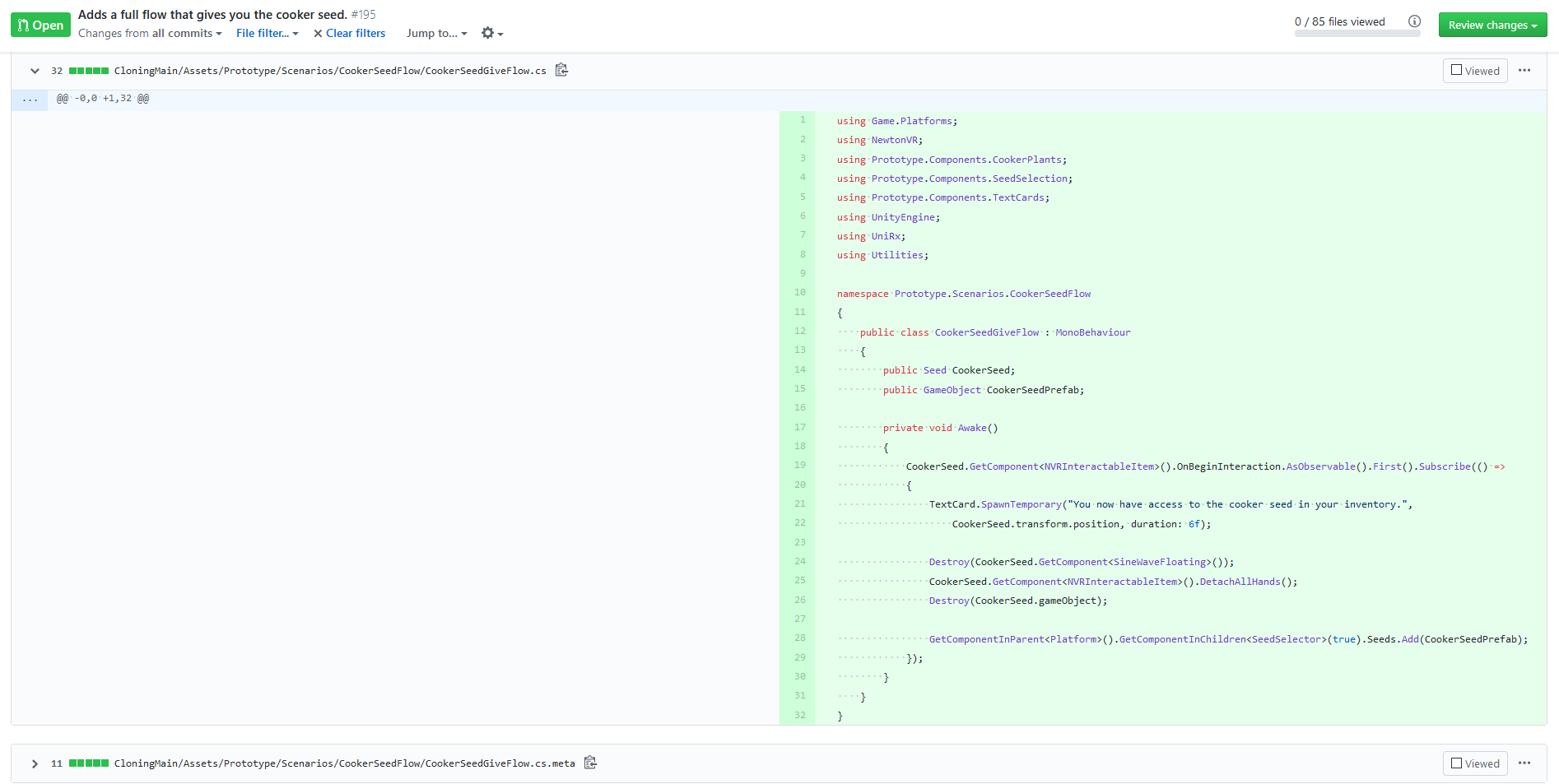Show info about files viewed
This screenshot has width=1559, height=784.
point(1414,21)
